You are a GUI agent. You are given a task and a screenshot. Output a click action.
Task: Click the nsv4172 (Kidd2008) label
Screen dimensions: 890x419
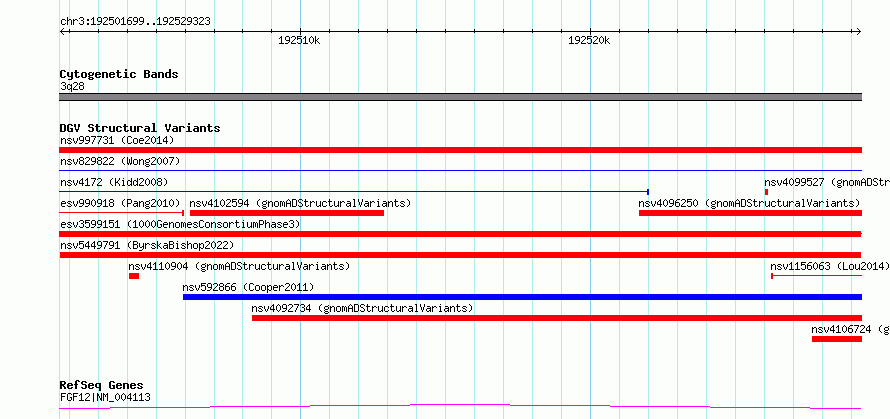pos(114,182)
